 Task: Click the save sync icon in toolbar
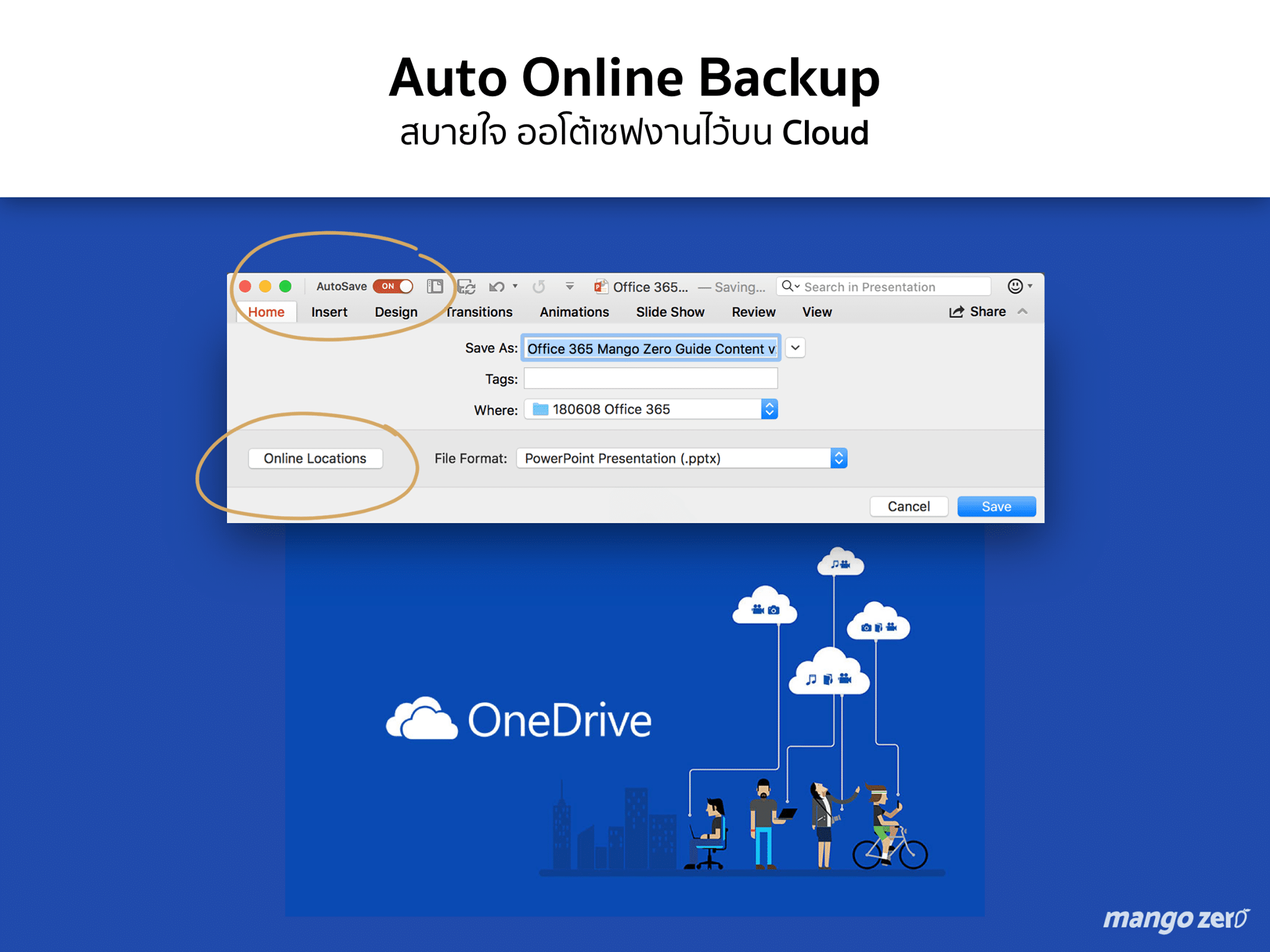tap(466, 286)
